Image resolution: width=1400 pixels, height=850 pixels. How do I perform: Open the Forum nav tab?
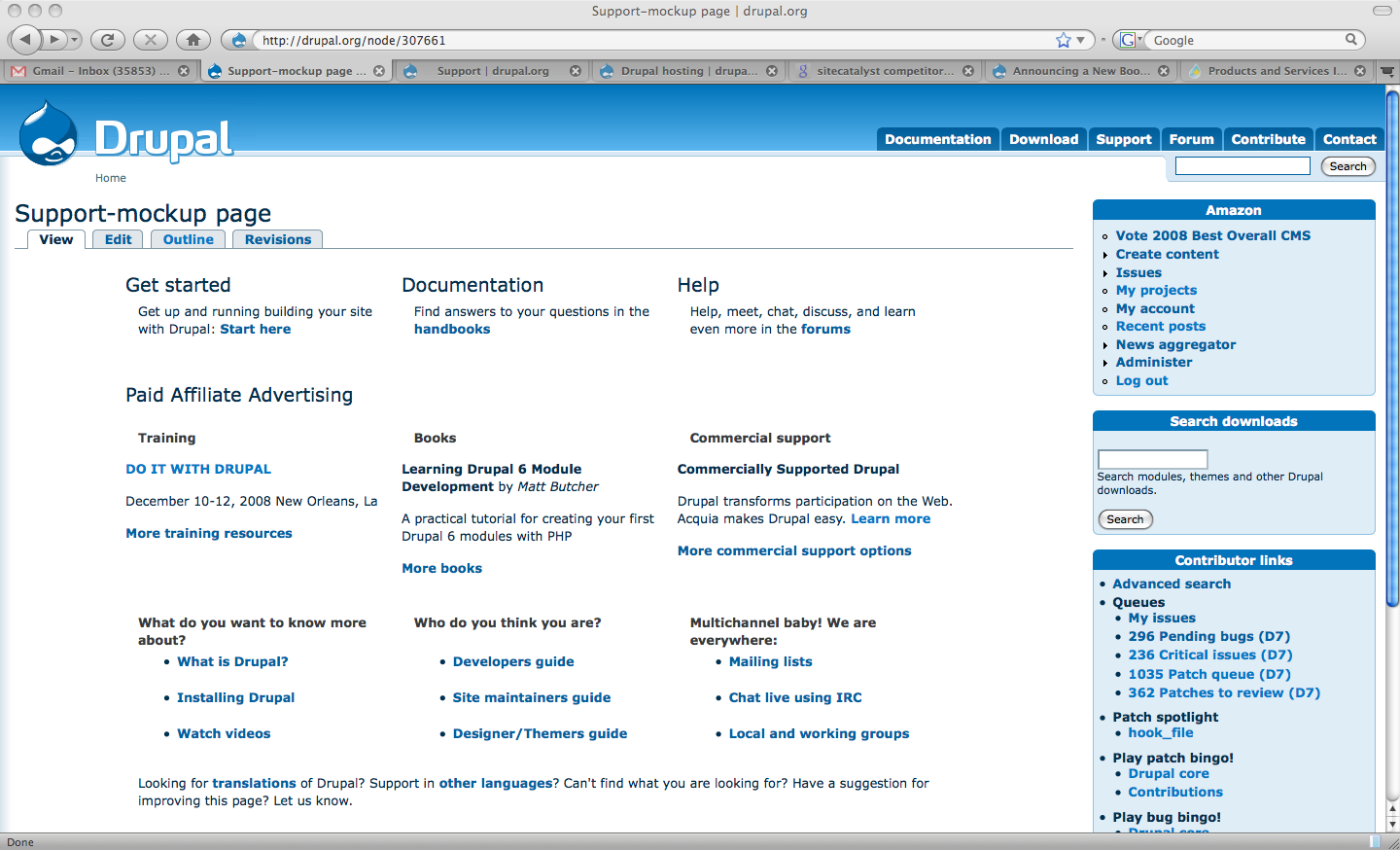1191,139
